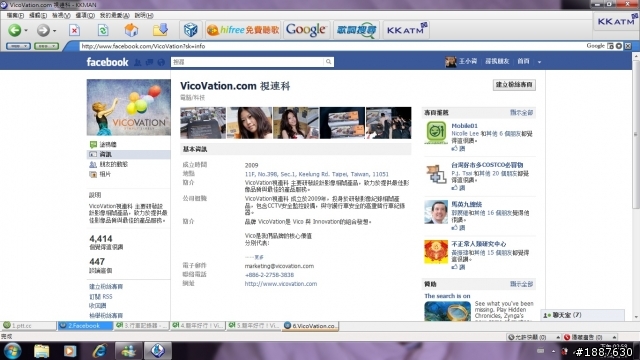Open Facebook messages icon
The height and width of the screenshot is (360, 640).
coord(149,62)
